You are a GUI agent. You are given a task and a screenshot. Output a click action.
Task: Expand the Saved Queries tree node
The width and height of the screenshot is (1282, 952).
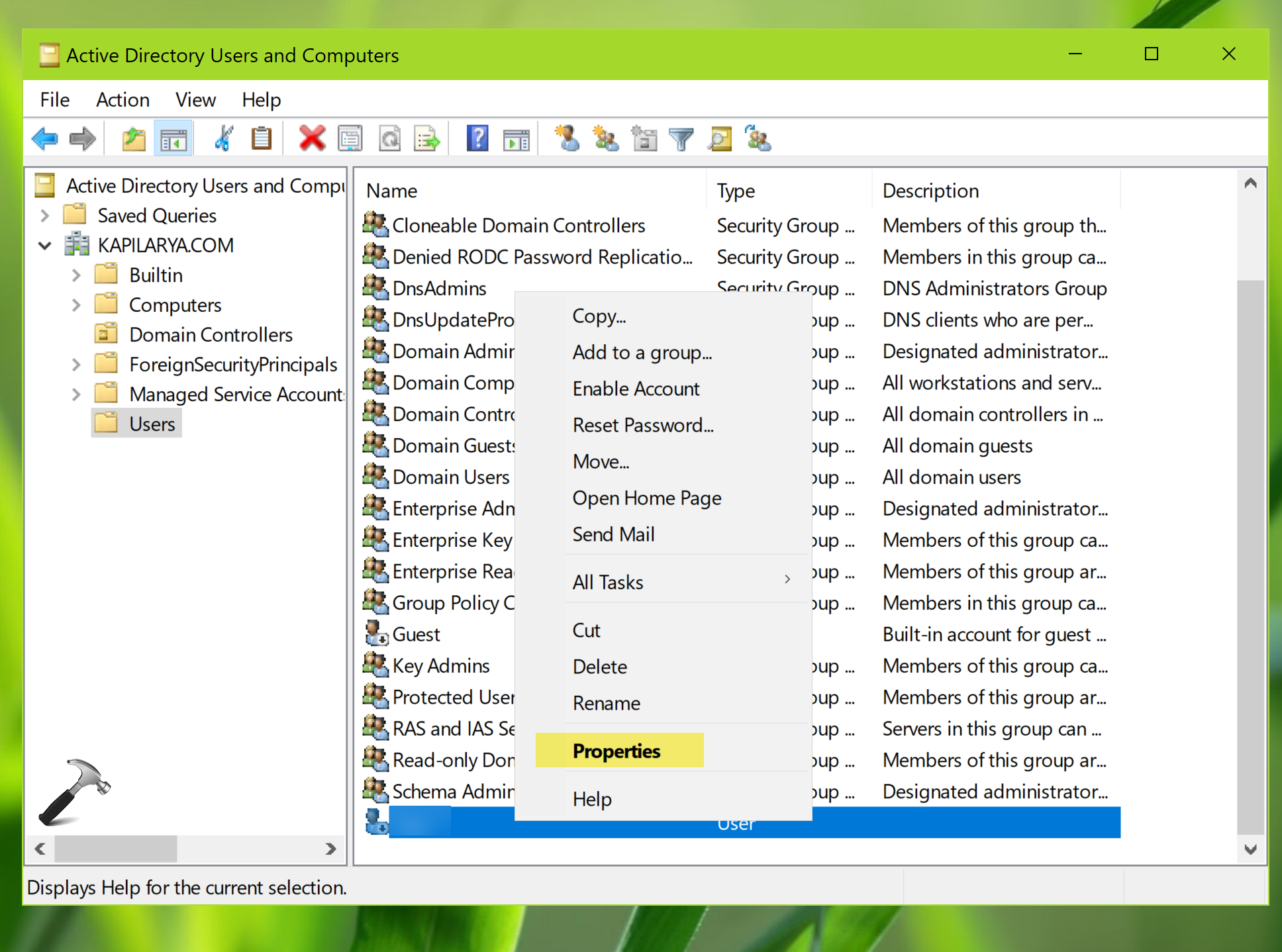(44, 216)
